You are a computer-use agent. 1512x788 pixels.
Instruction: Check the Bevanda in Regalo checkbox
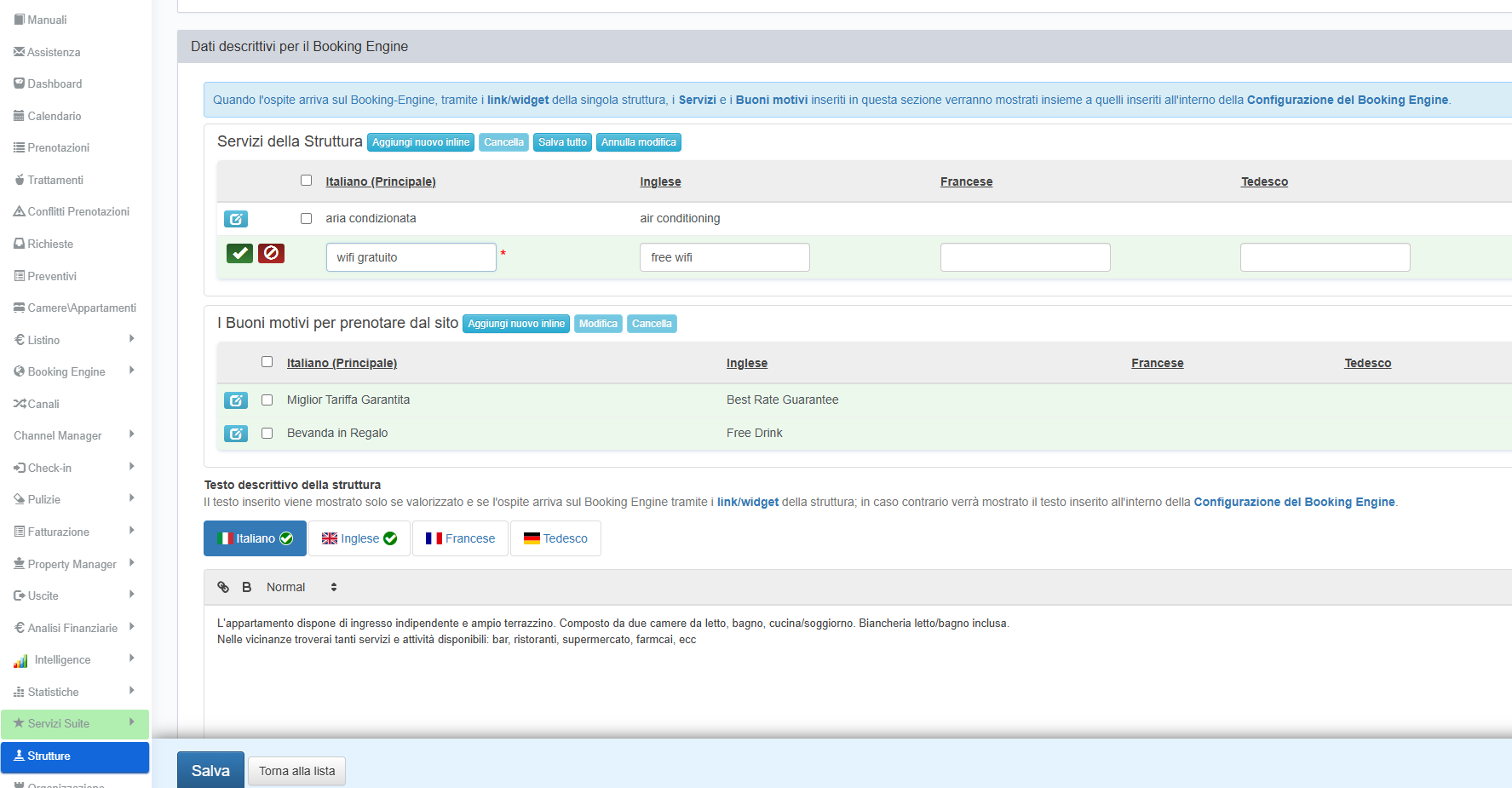coord(267,433)
